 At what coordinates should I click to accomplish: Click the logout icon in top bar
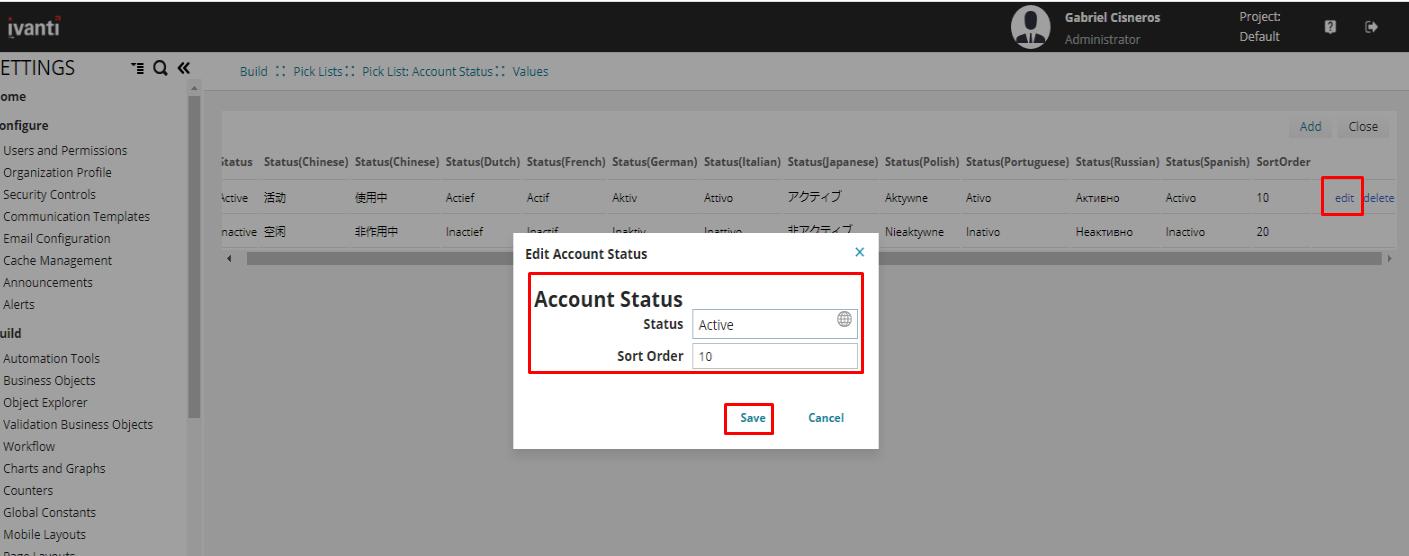coord(1371,27)
